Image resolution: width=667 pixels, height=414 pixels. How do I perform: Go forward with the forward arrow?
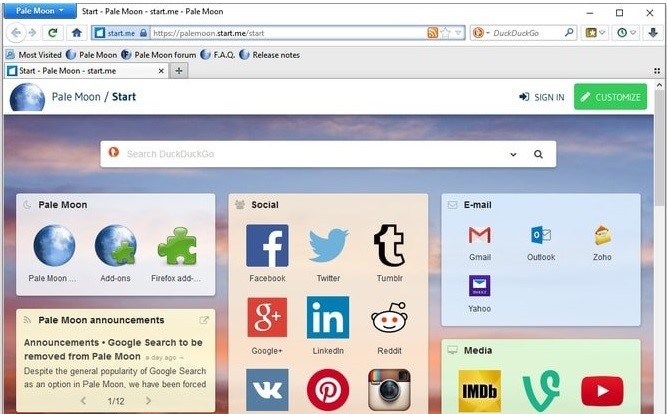pos(32,33)
